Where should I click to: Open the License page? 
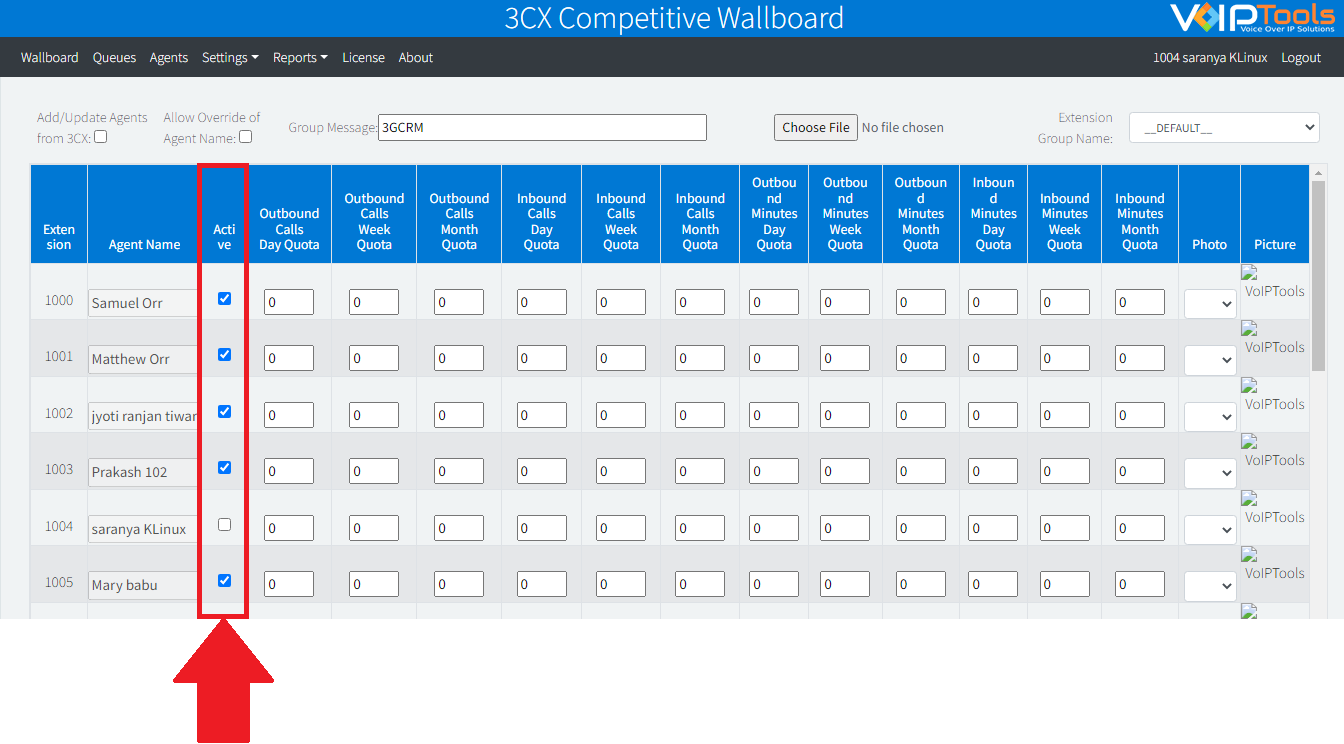tap(363, 58)
